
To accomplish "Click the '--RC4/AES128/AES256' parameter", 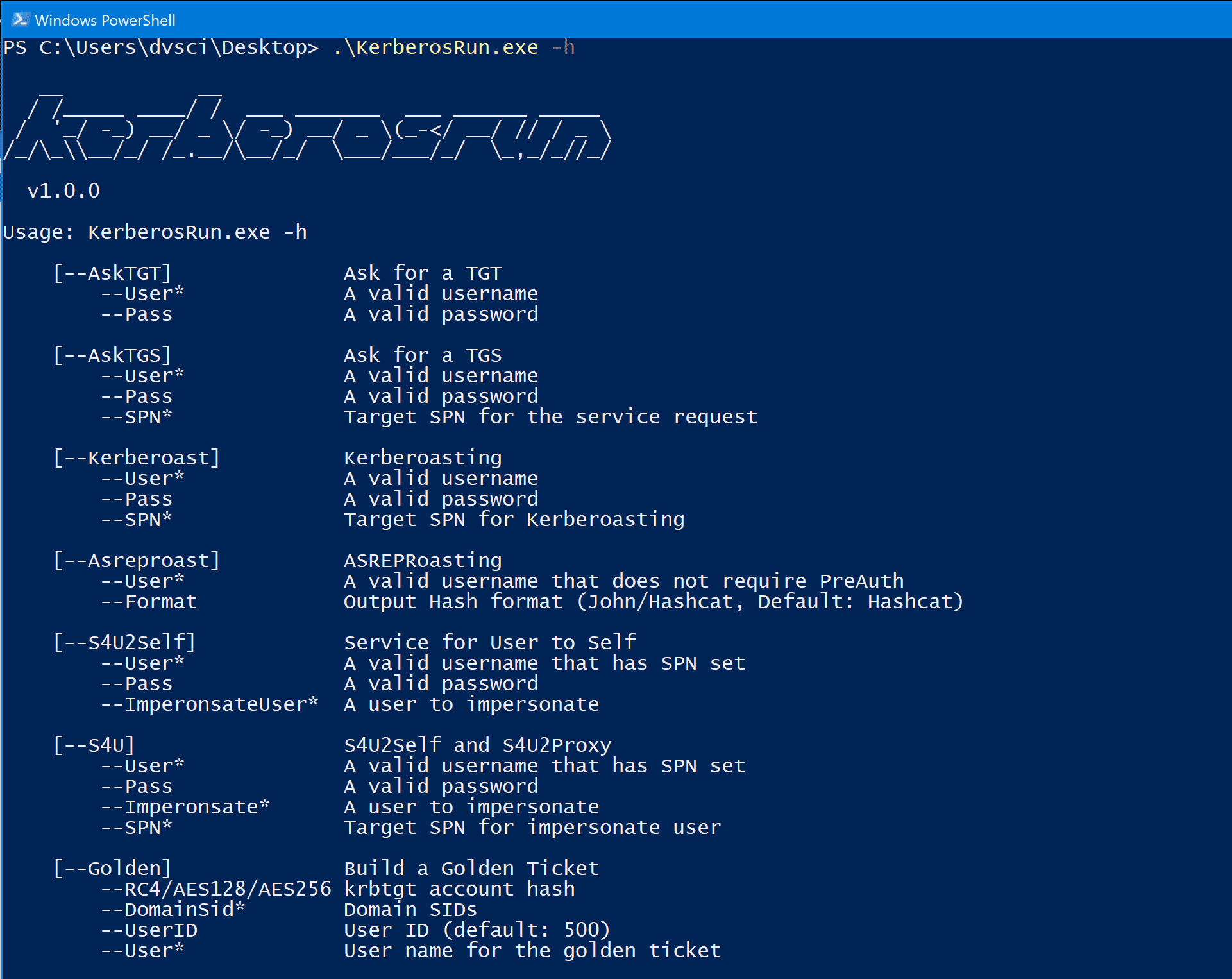I will 216,889.
